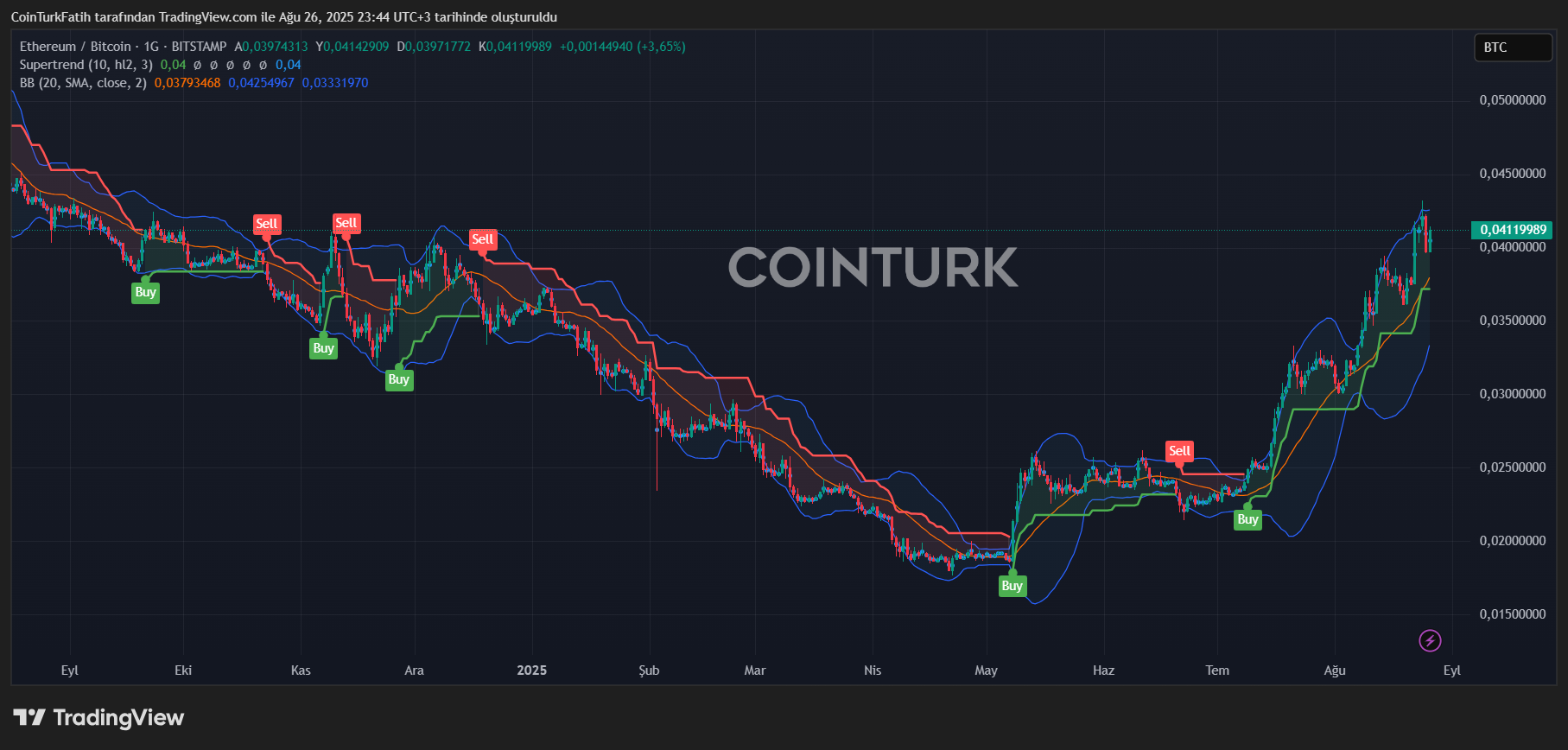This screenshot has height=750, width=1568.
Task: Click the May month label on time axis
Action: tap(986, 671)
